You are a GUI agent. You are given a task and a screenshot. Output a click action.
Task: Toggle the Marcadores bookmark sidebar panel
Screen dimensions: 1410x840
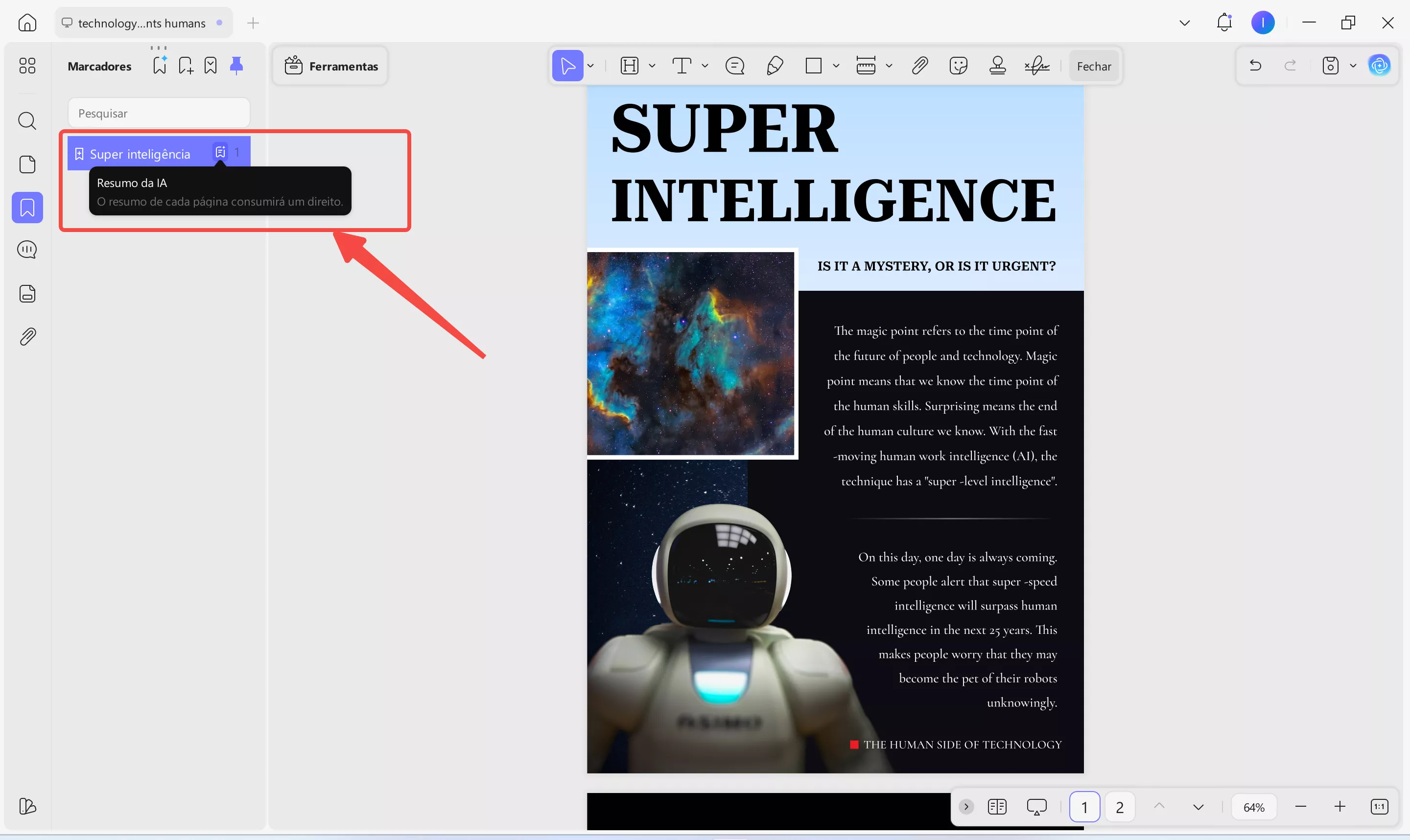coord(27,208)
